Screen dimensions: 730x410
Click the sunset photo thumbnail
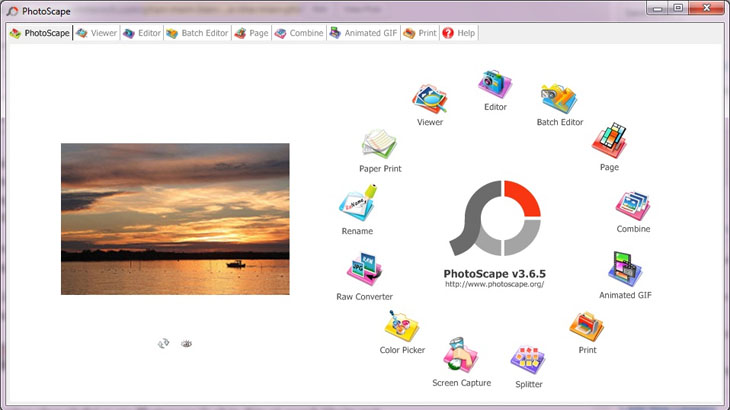click(175, 219)
